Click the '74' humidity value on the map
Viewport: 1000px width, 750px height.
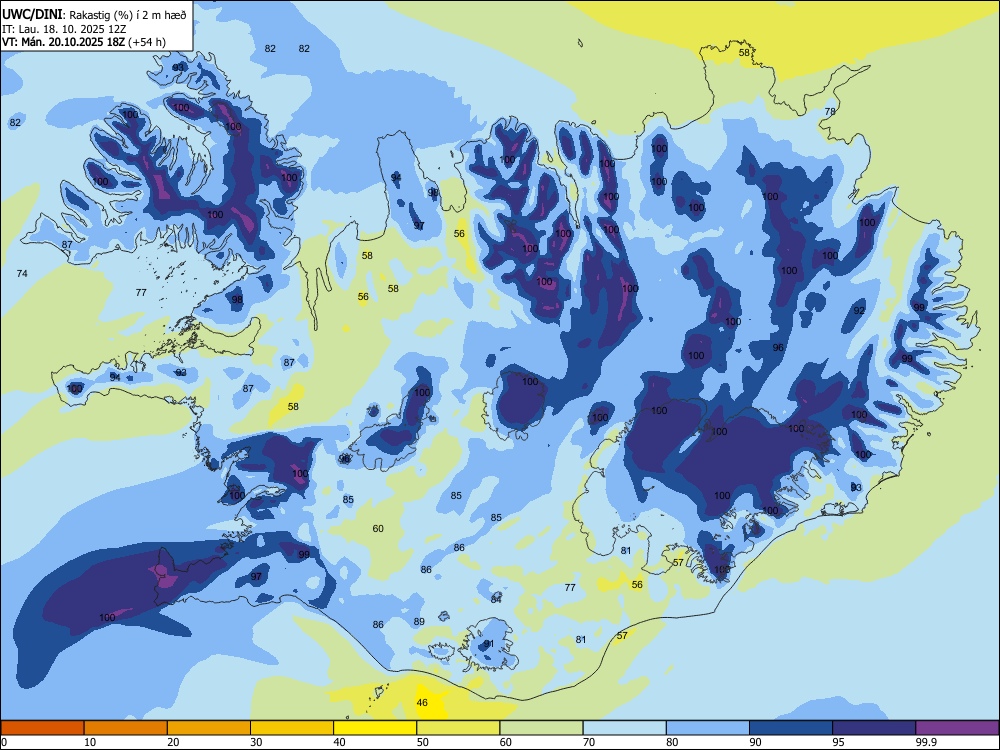coord(22,274)
